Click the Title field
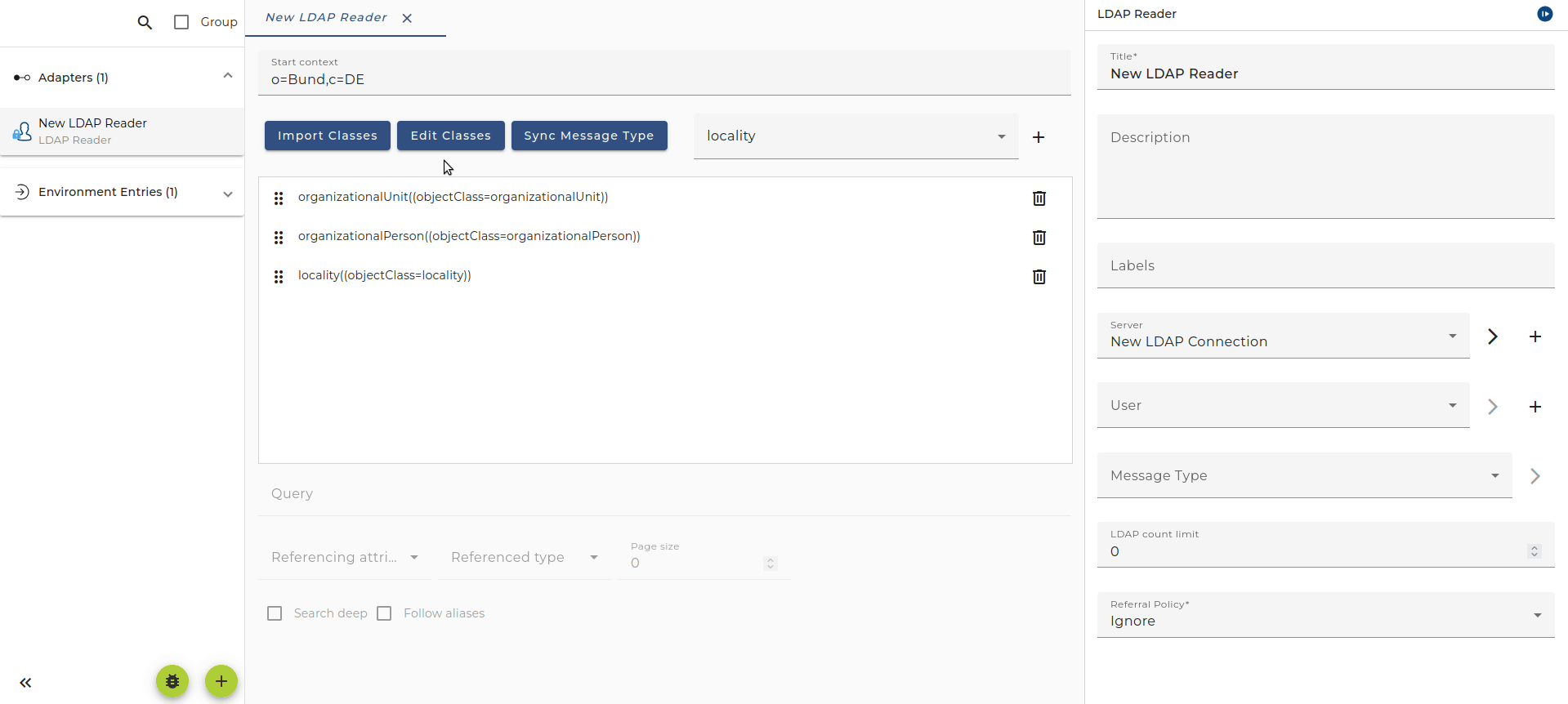1568x704 pixels. [x=1325, y=67]
